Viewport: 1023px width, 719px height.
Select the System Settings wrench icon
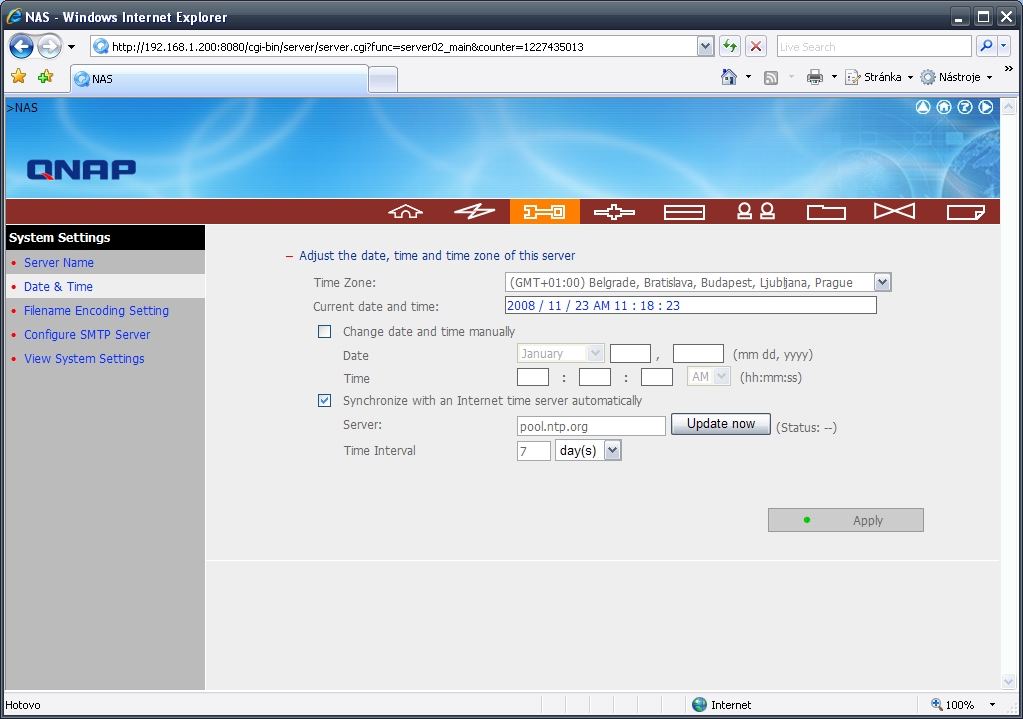[x=545, y=211]
